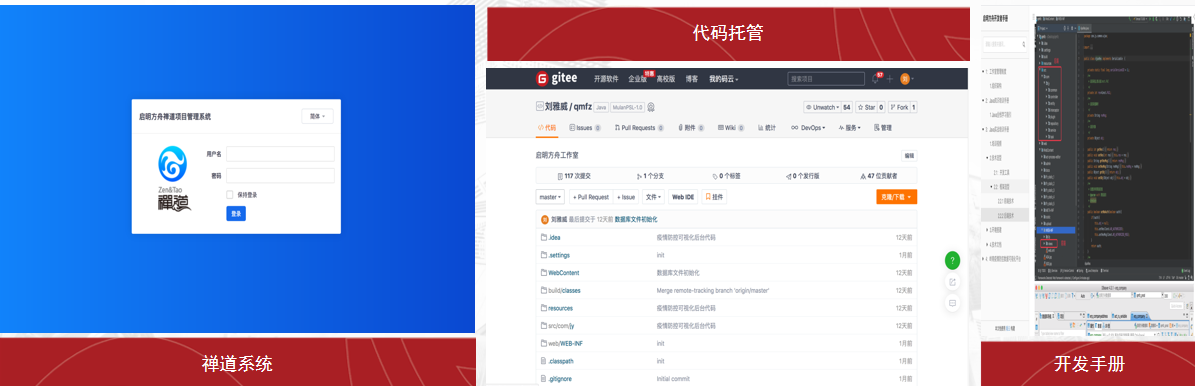Open the .gitignore file

pos(560,378)
